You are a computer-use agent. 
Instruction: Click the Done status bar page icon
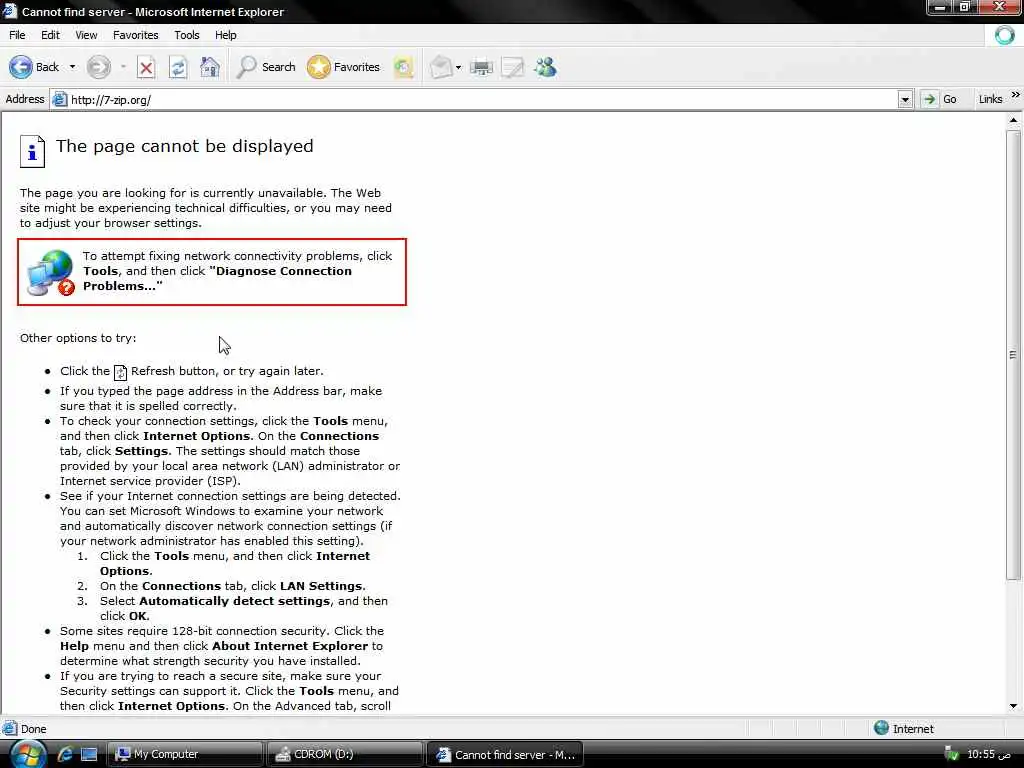click(x=10, y=728)
